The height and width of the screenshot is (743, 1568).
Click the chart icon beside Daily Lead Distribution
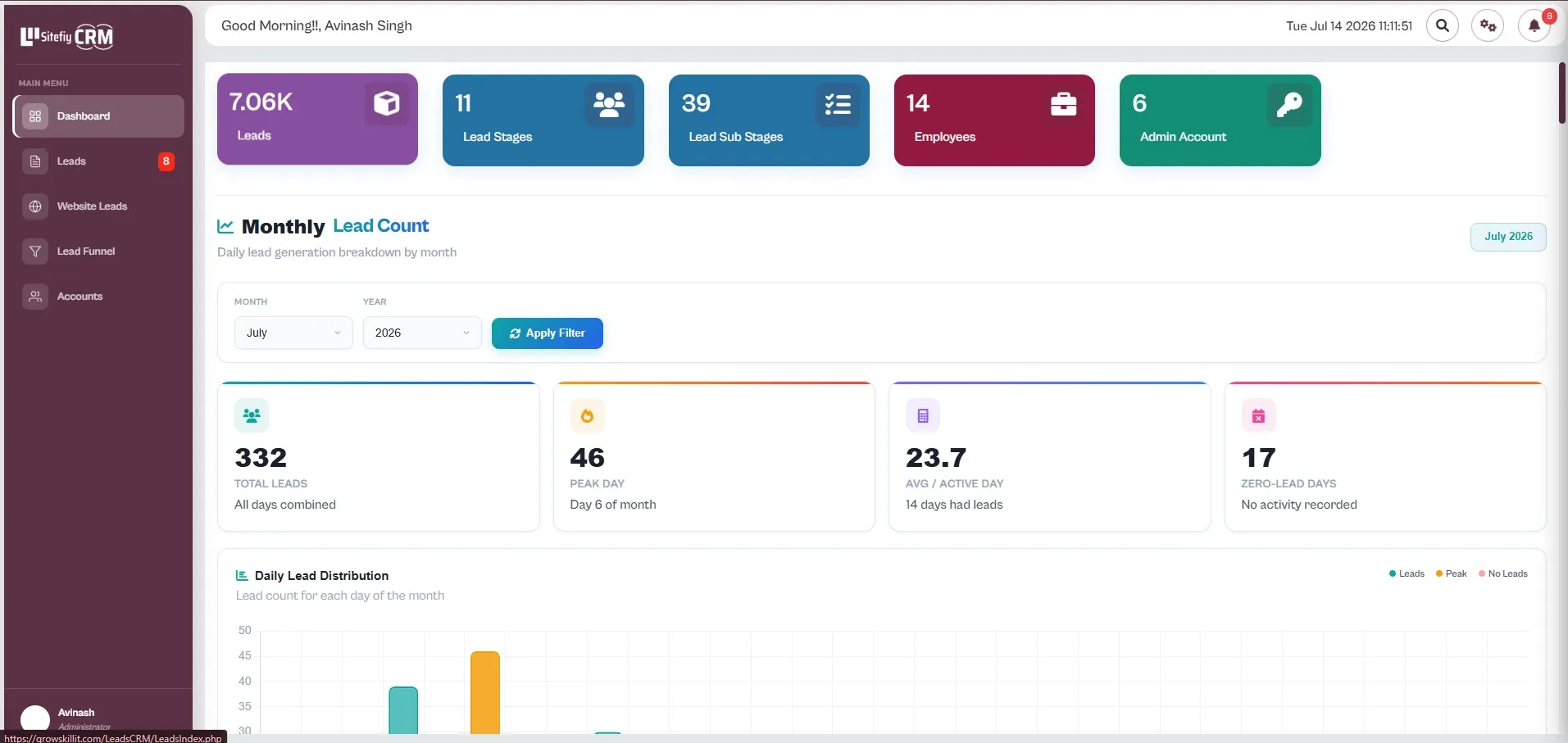coord(242,576)
